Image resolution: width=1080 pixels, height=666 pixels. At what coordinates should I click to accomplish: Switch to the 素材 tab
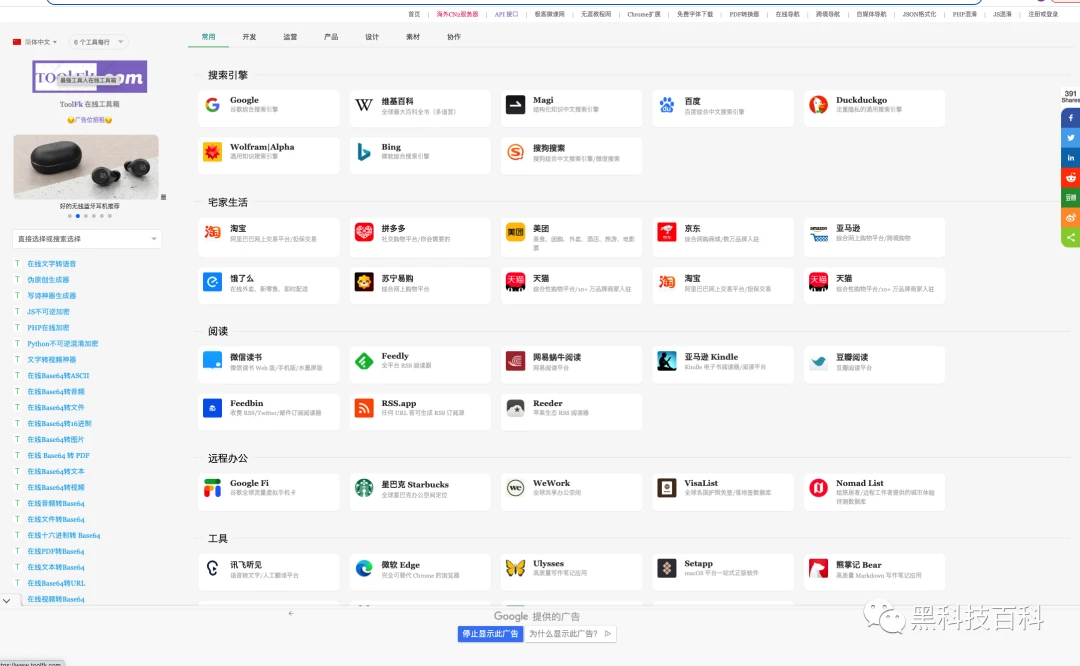pos(413,37)
